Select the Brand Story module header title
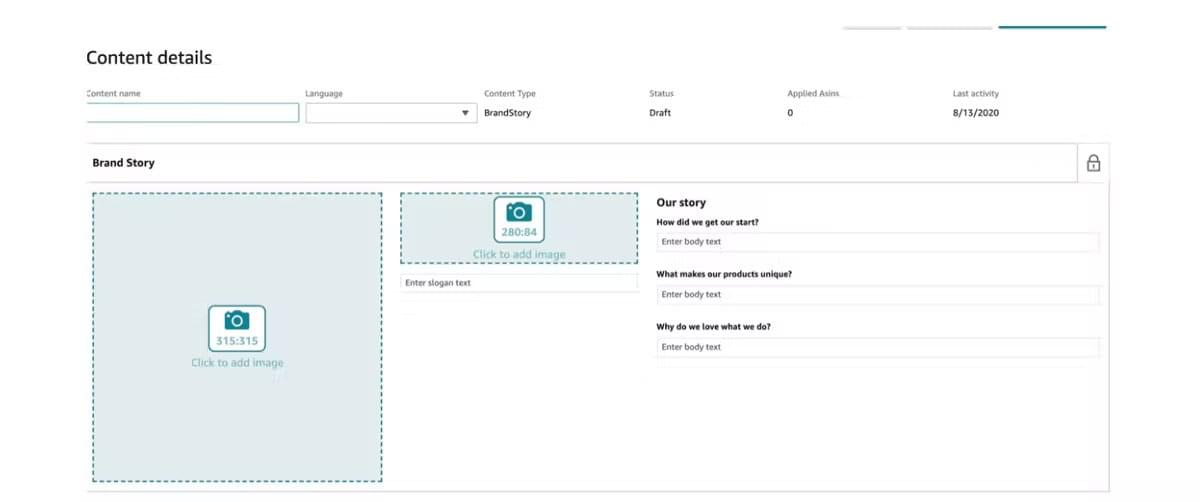Image resolution: width=1200 pixels, height=502 pixels. pos(123,163)
